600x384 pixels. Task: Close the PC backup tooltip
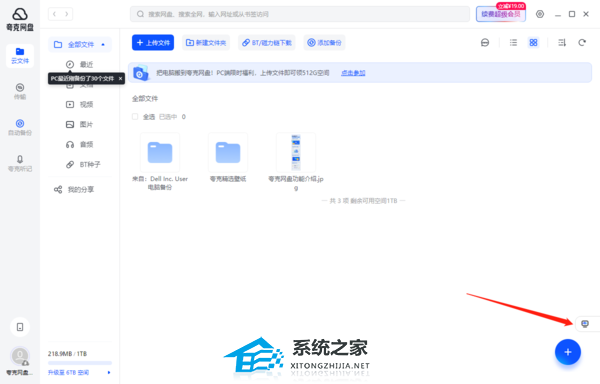120,78
